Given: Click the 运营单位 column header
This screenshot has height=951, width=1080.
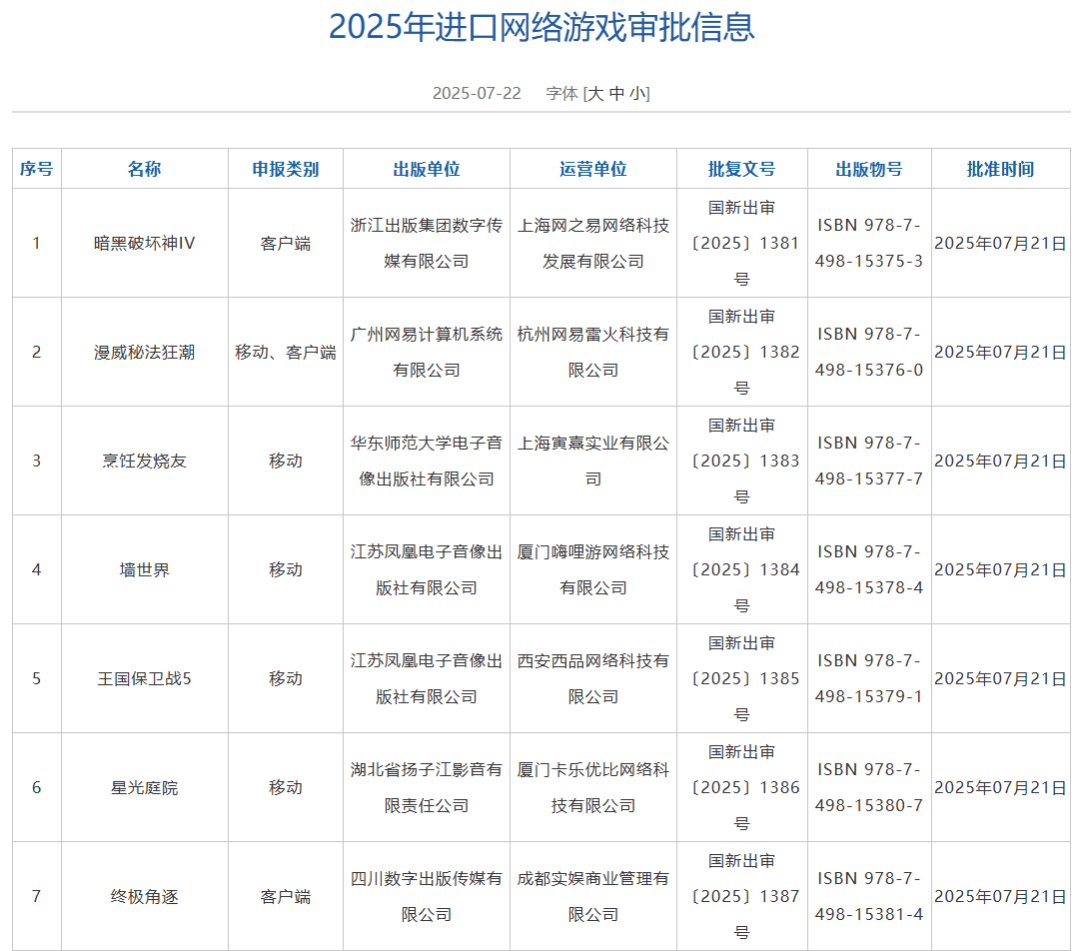Looking at the screenshot, I should pyautogui.click(x=593, y=169).
